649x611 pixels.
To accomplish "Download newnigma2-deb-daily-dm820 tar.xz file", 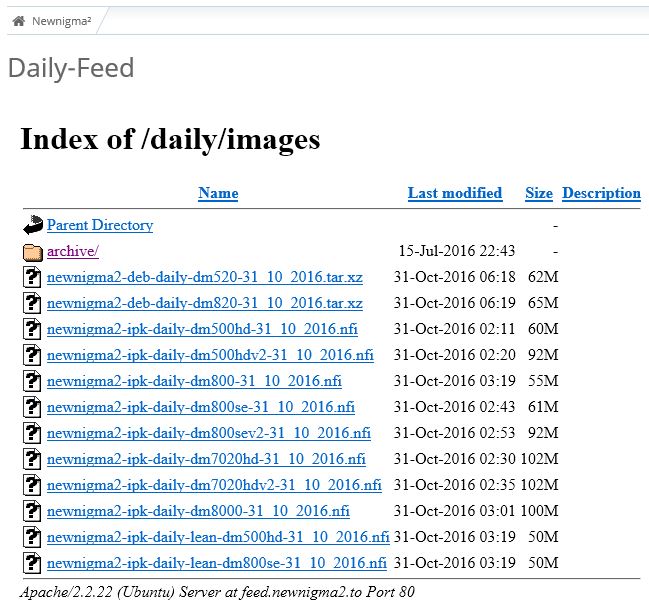I will coord(204,303).
